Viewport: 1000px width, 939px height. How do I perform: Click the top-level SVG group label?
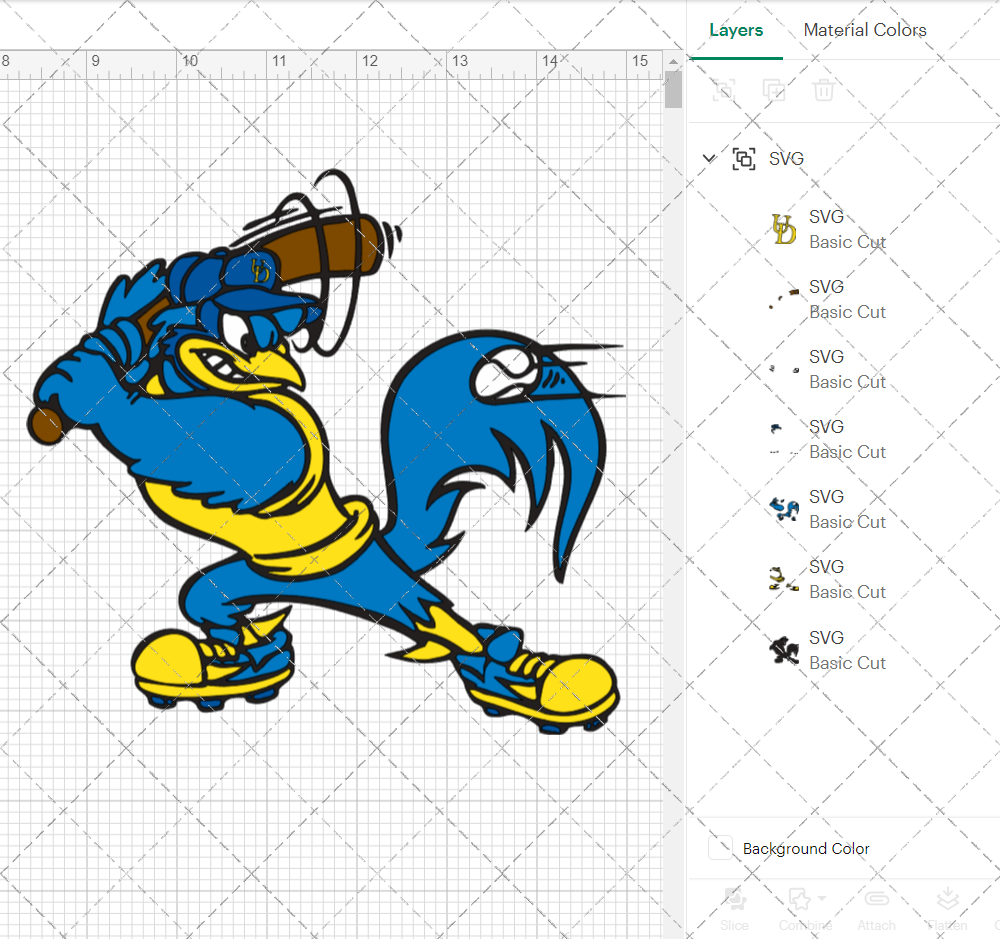pos(786,158)
